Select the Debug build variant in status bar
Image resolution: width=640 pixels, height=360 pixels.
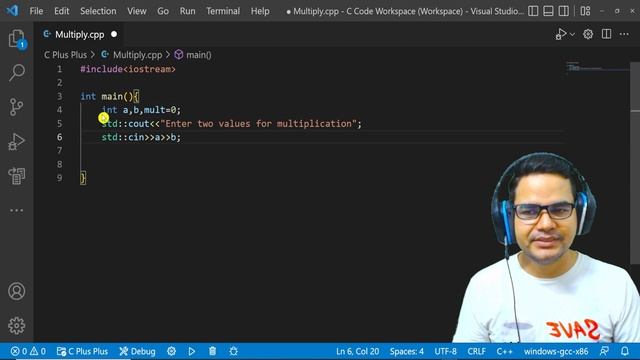point(137,351)
